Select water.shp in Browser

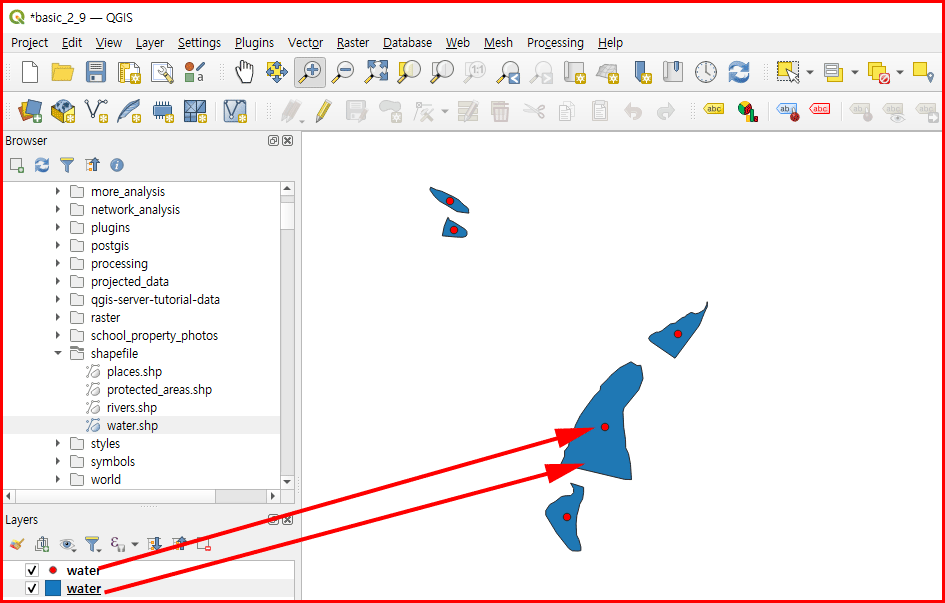click(133, 426)
